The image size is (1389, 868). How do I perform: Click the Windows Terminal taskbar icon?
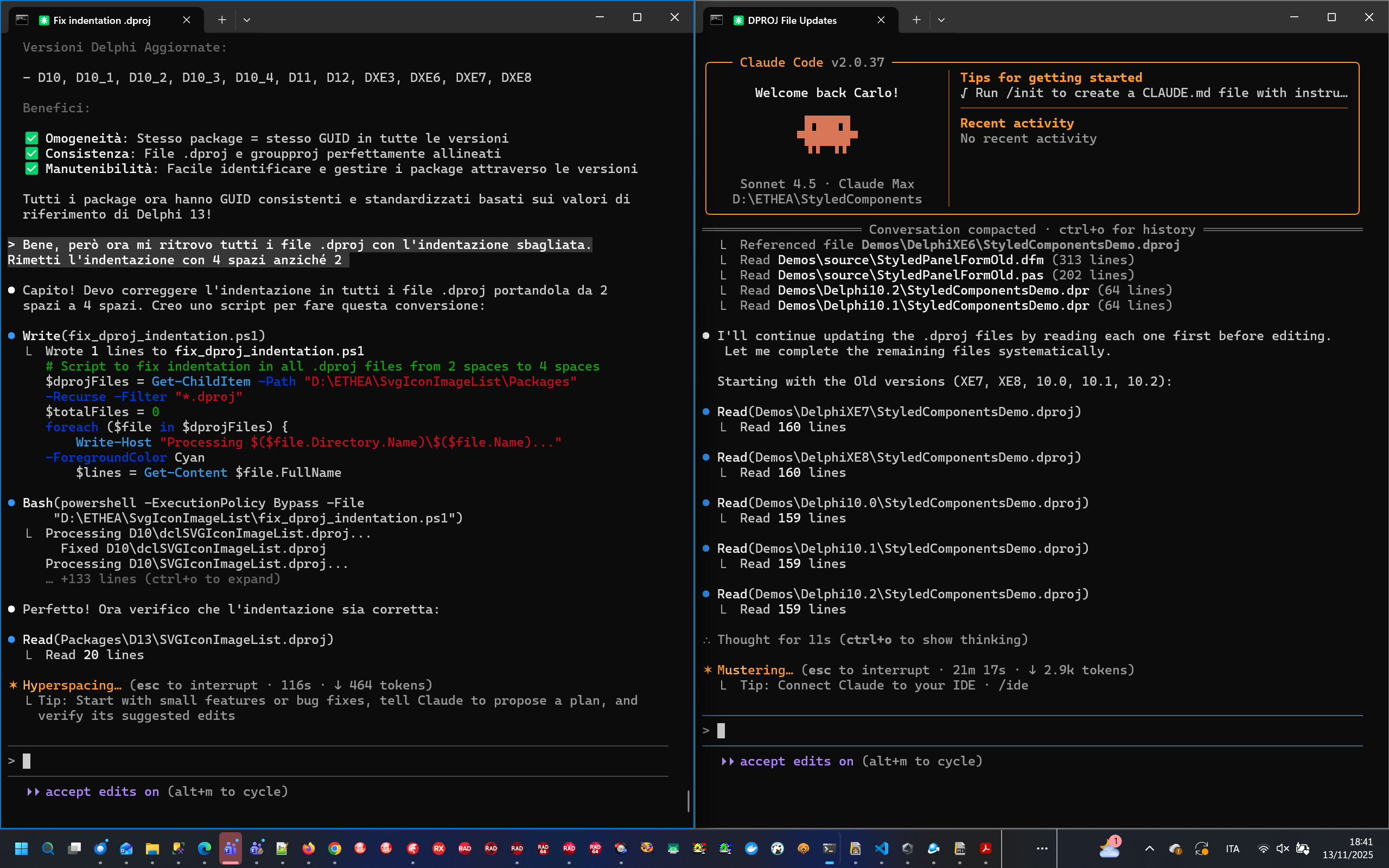830,848
